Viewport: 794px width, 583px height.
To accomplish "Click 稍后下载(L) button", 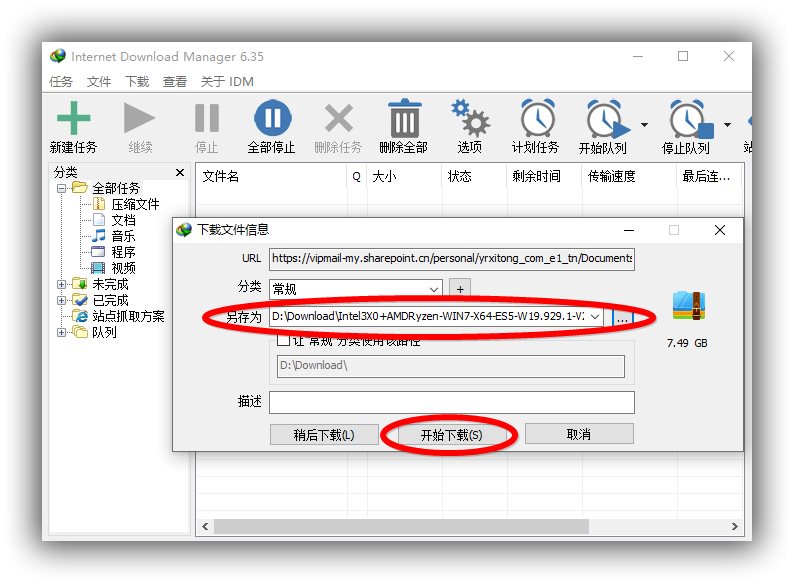I will pyautogui.click(x=324, y=435).
